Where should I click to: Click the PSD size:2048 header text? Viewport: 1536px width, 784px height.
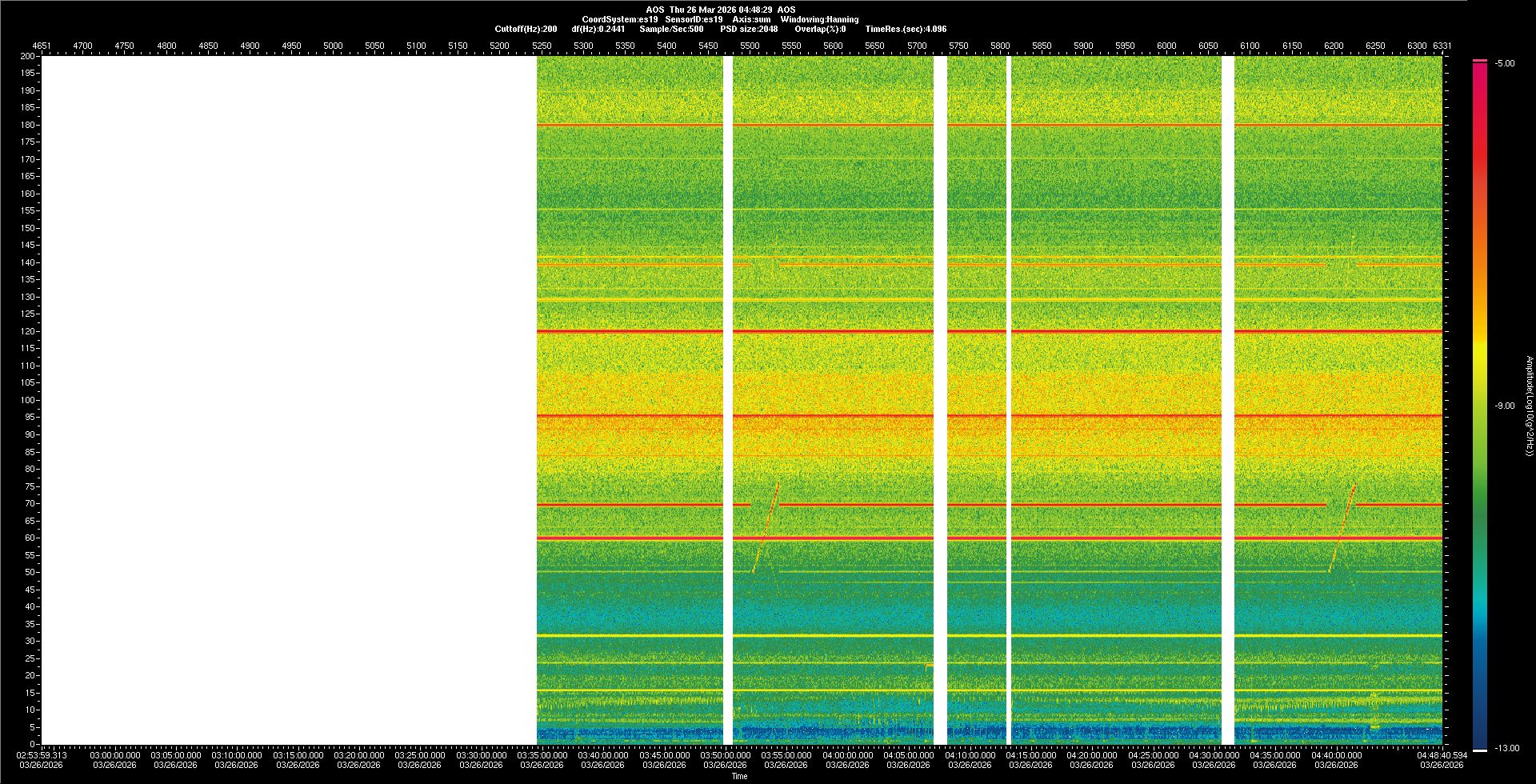(749, 29)
